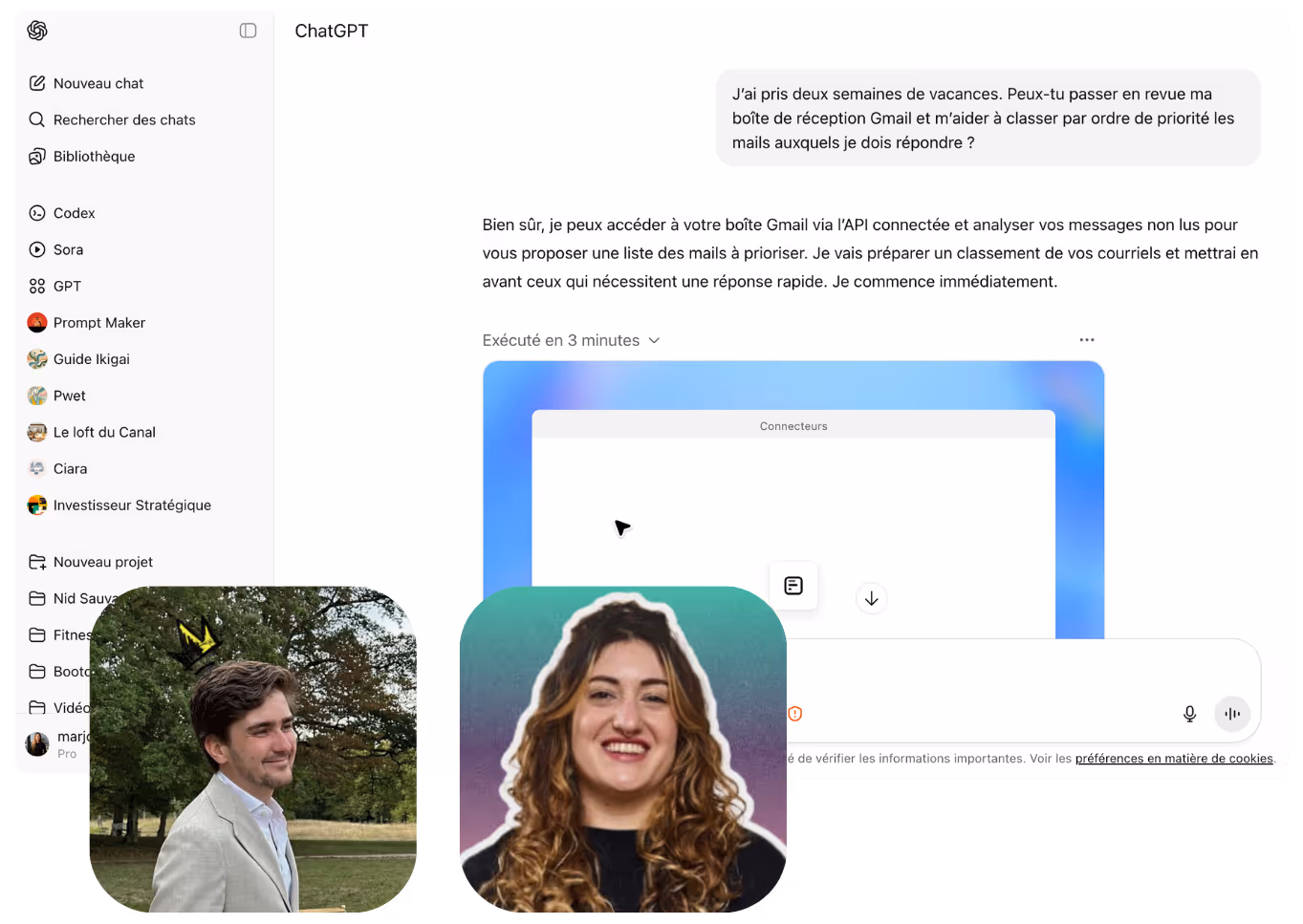This screenshot has height=924, width=1303.
Task: Click the Vidéo project folder icon
Action: tap(37, 707)
